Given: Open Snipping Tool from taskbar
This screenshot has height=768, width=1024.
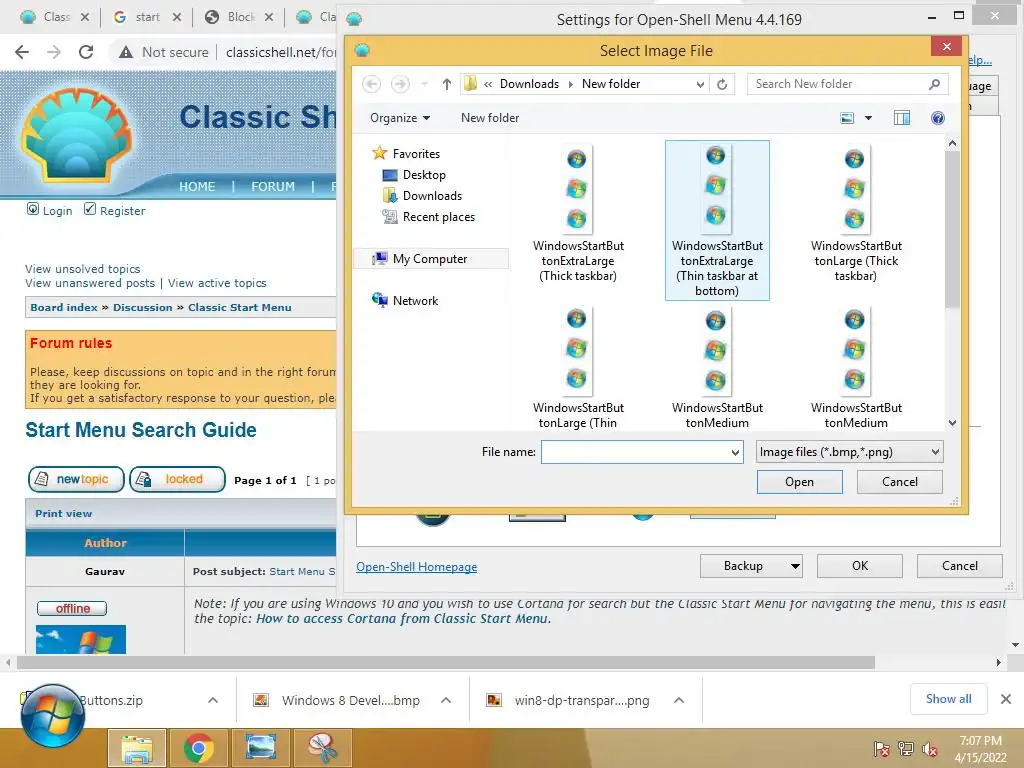Looking at the screenshot, I should [x=323, y=748].
